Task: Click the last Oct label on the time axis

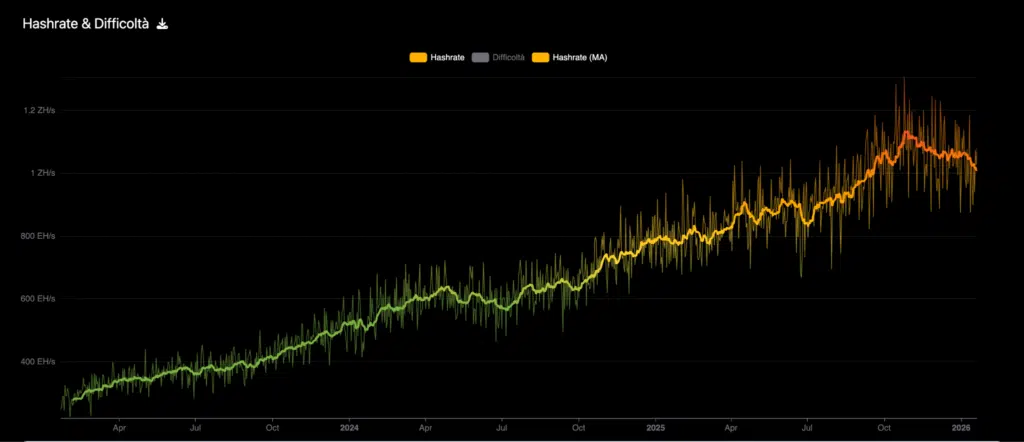Action: coord(884,427)
